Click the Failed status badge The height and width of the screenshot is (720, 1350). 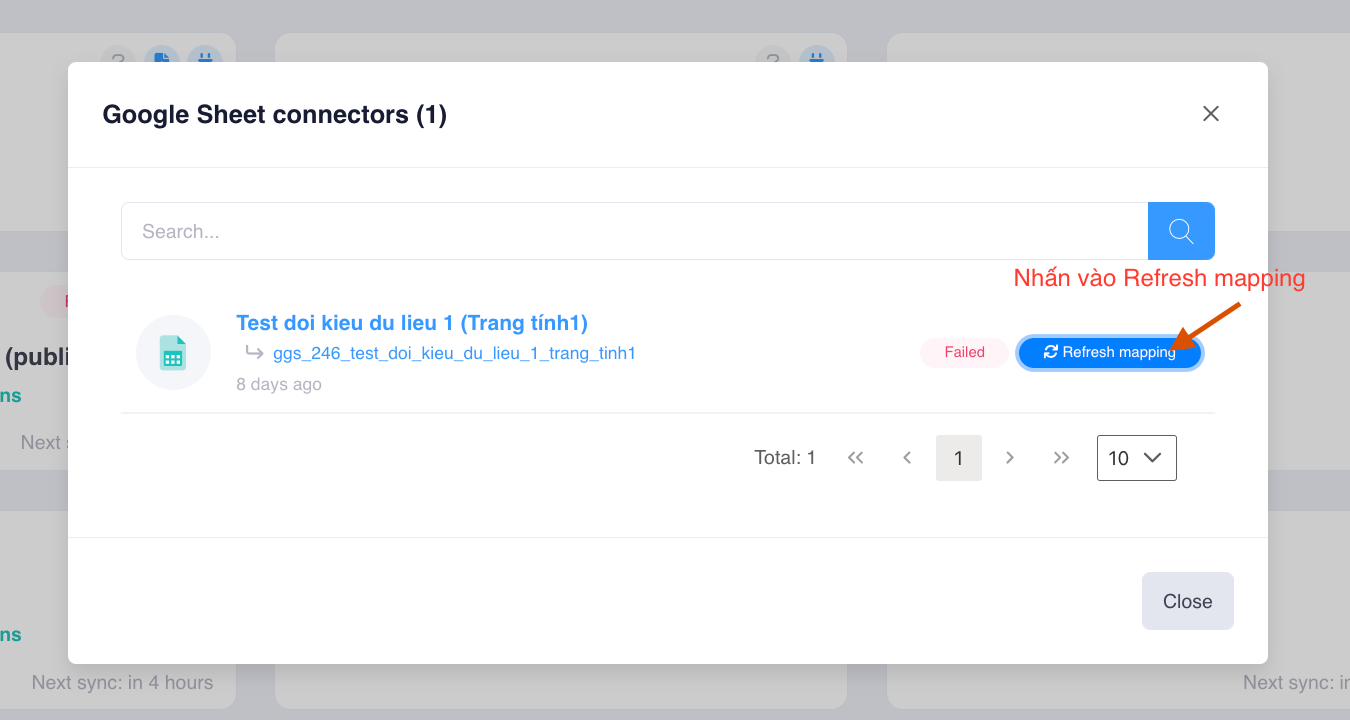point(965,352)
